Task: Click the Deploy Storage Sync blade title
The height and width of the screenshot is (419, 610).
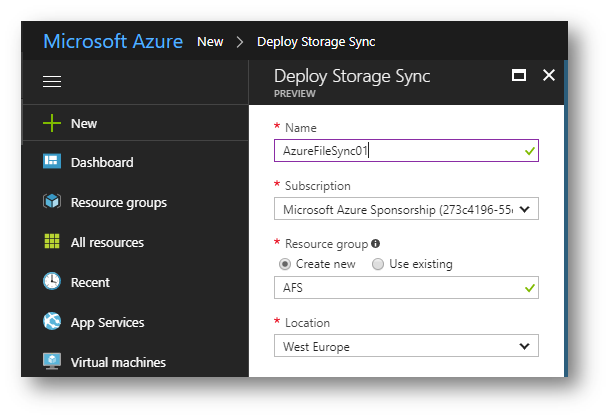Action: [x=352, y=76]
